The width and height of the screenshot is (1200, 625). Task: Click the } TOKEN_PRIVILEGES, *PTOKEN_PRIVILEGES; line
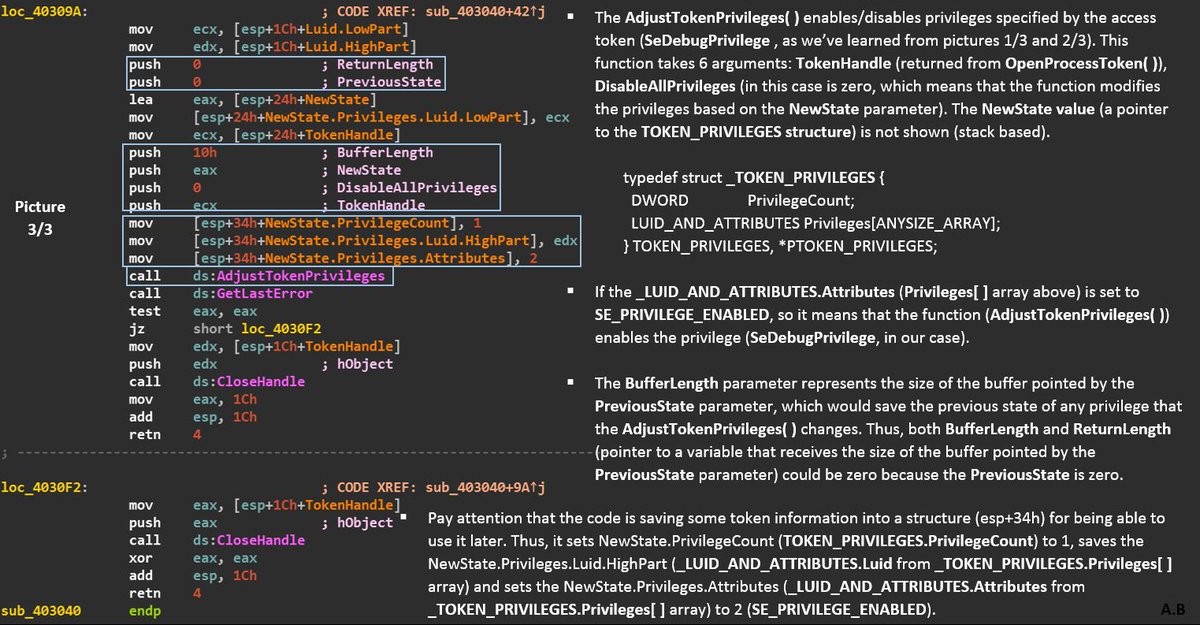click(x=780, y=245)
